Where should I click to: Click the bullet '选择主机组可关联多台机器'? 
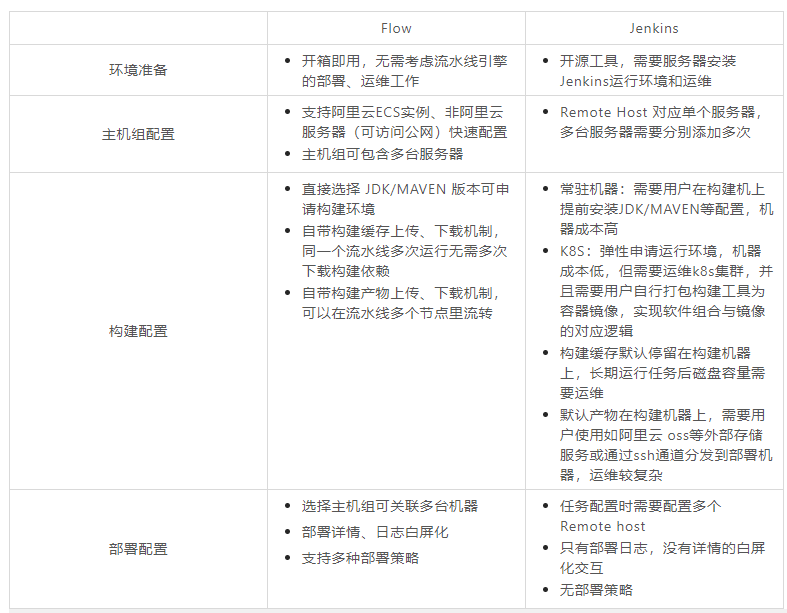tap(389, 506)
